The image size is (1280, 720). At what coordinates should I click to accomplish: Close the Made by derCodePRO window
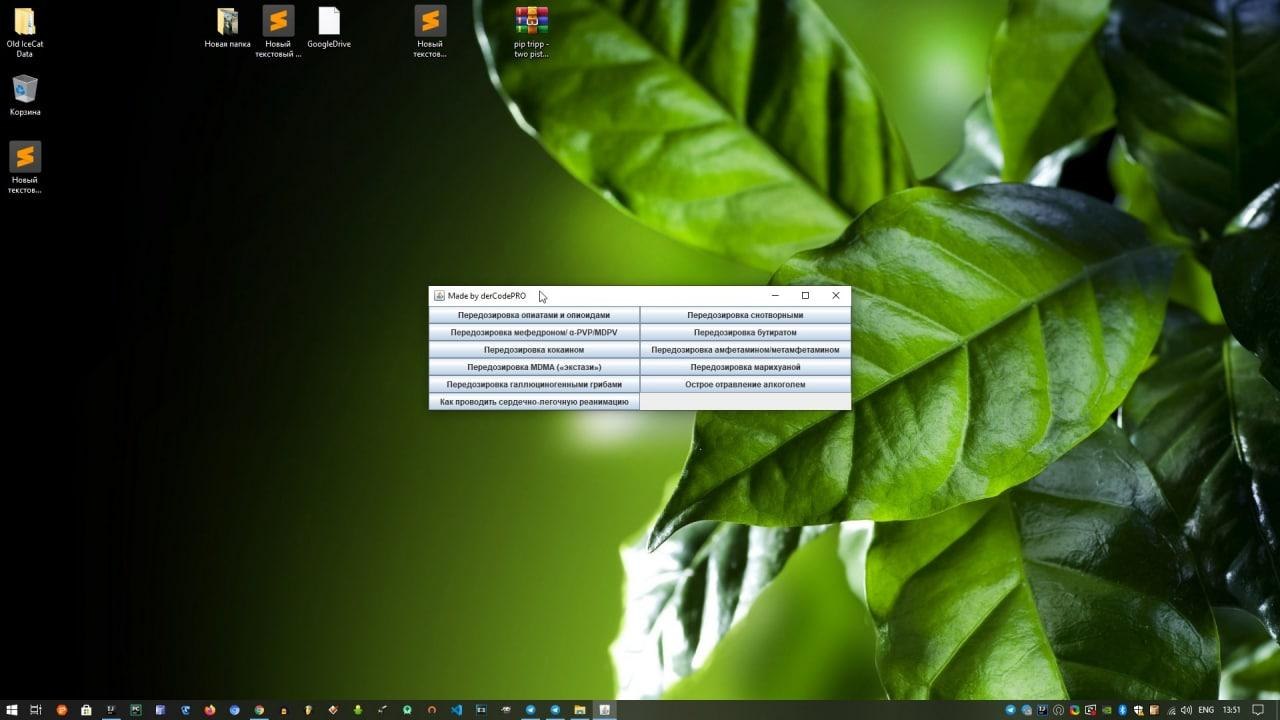[x=836, y=296]
